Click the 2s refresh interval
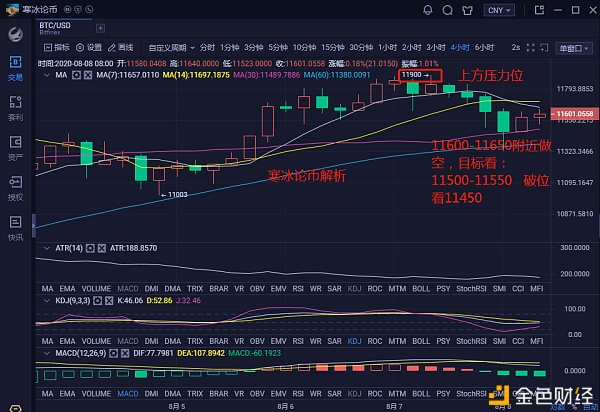 pyautogui.click(x=516, y=47)
